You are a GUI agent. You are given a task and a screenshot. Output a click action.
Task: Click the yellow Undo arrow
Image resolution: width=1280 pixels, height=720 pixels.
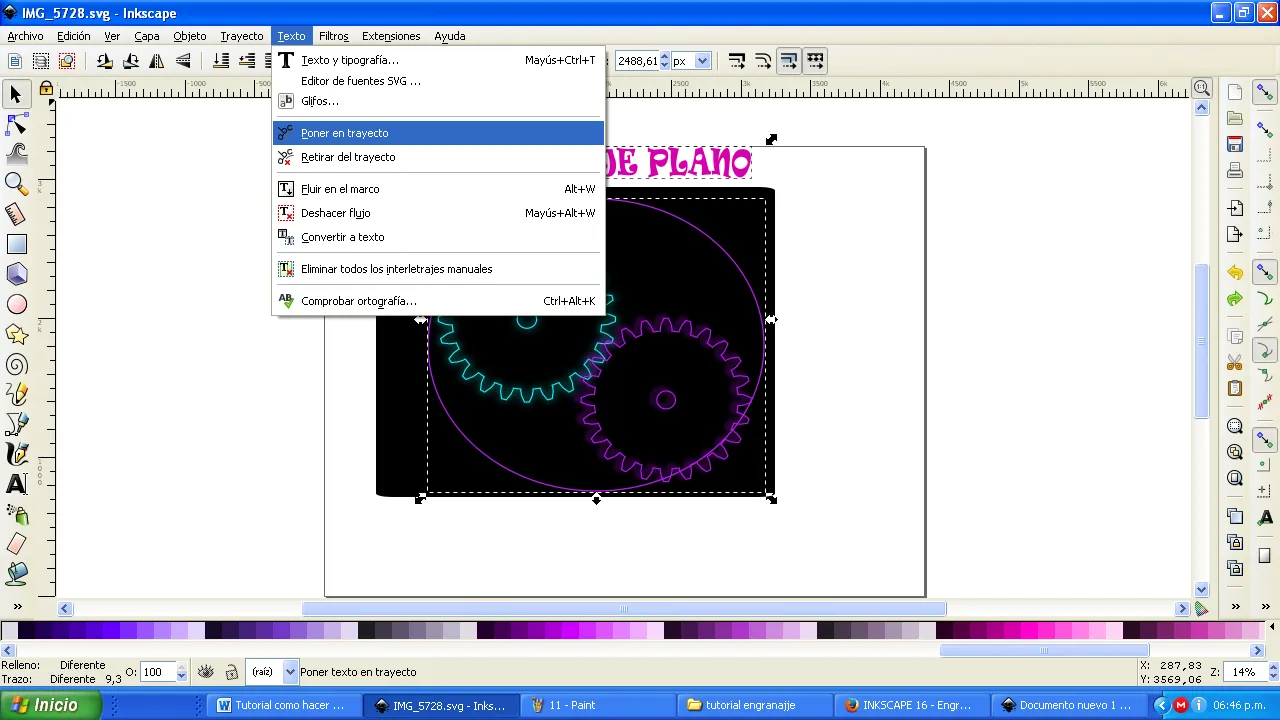[x=1235, y=273]
